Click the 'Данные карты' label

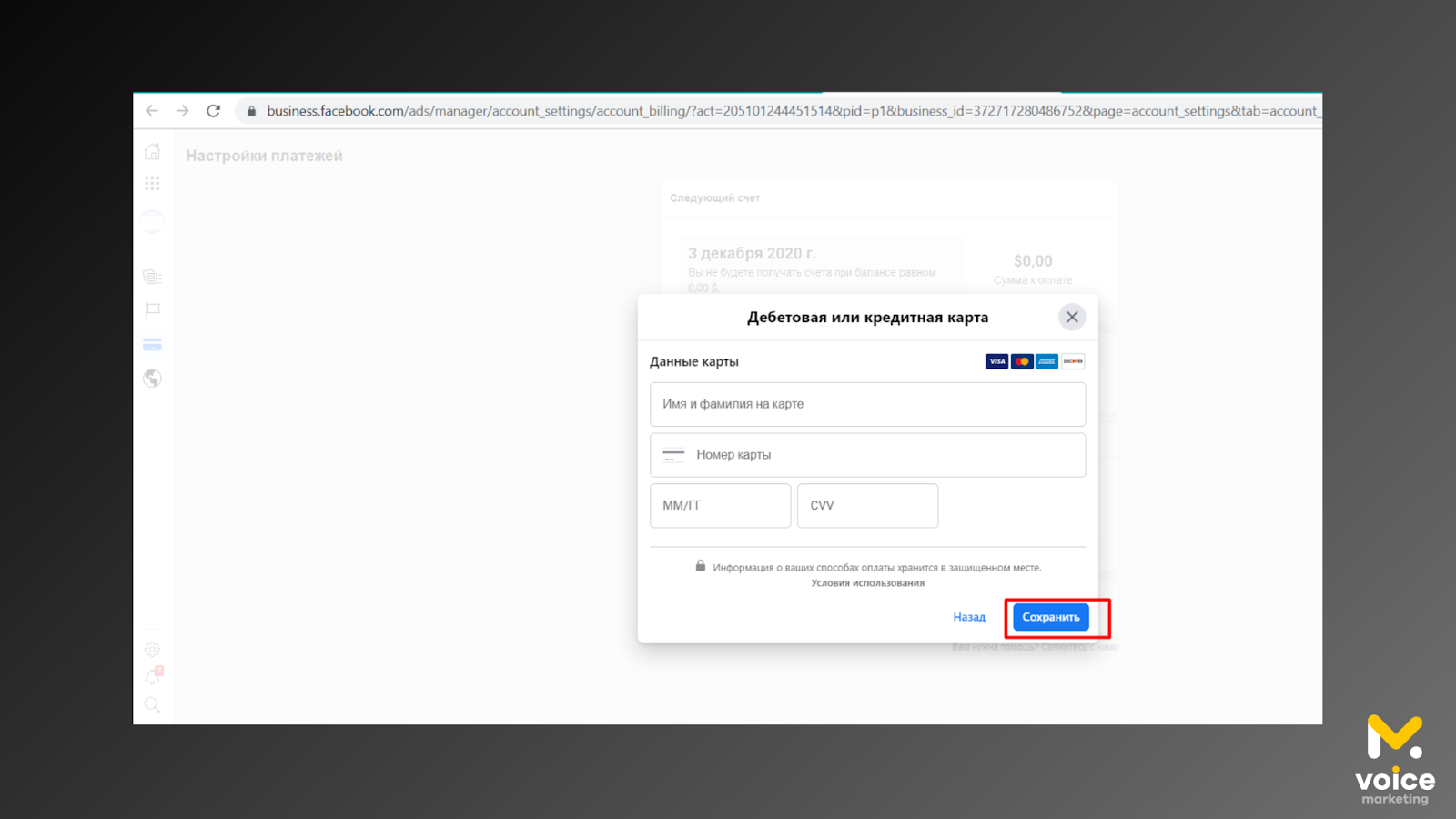point(694,361)
